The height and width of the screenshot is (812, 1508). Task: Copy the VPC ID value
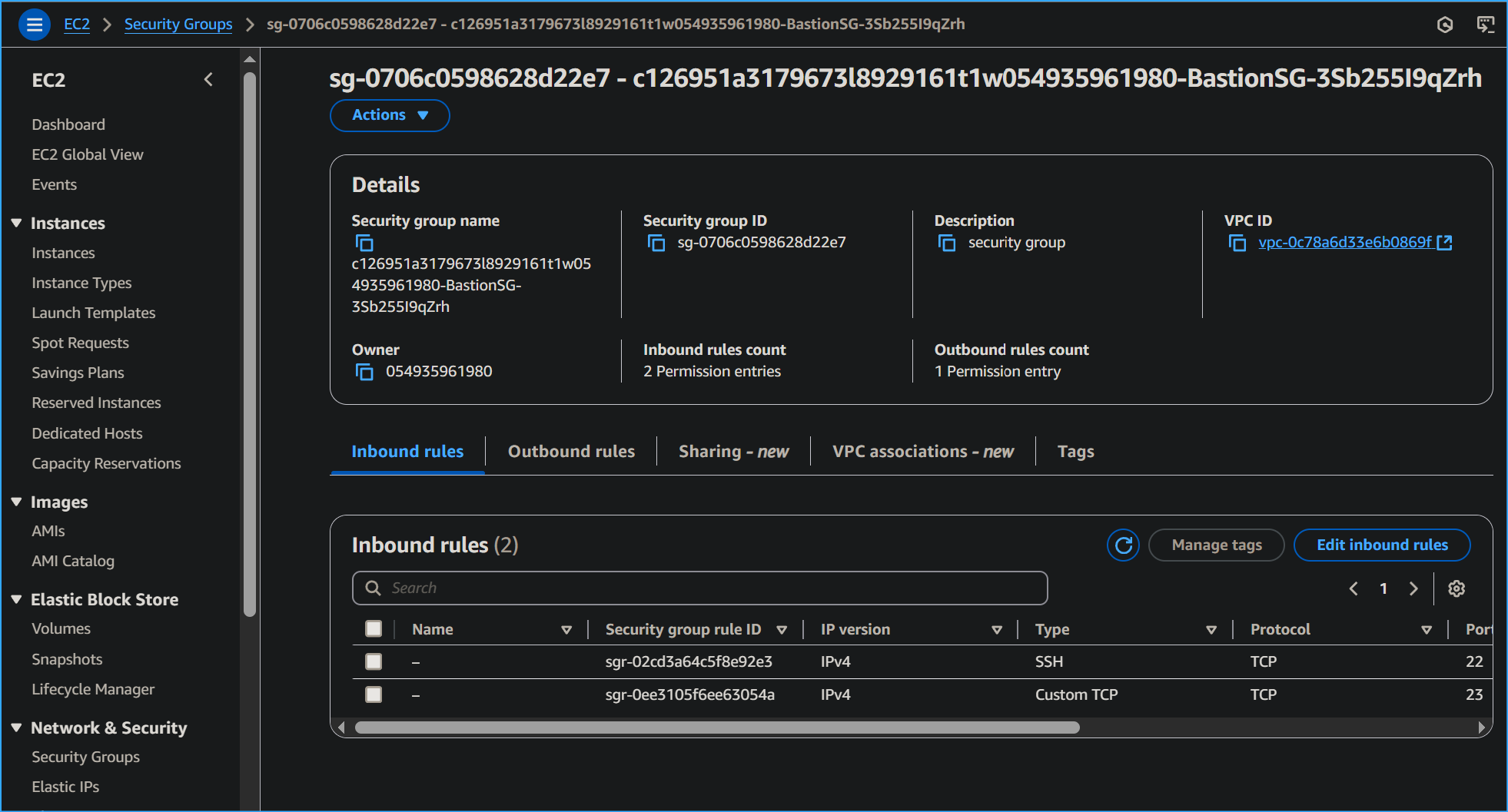pos(1237,244)
